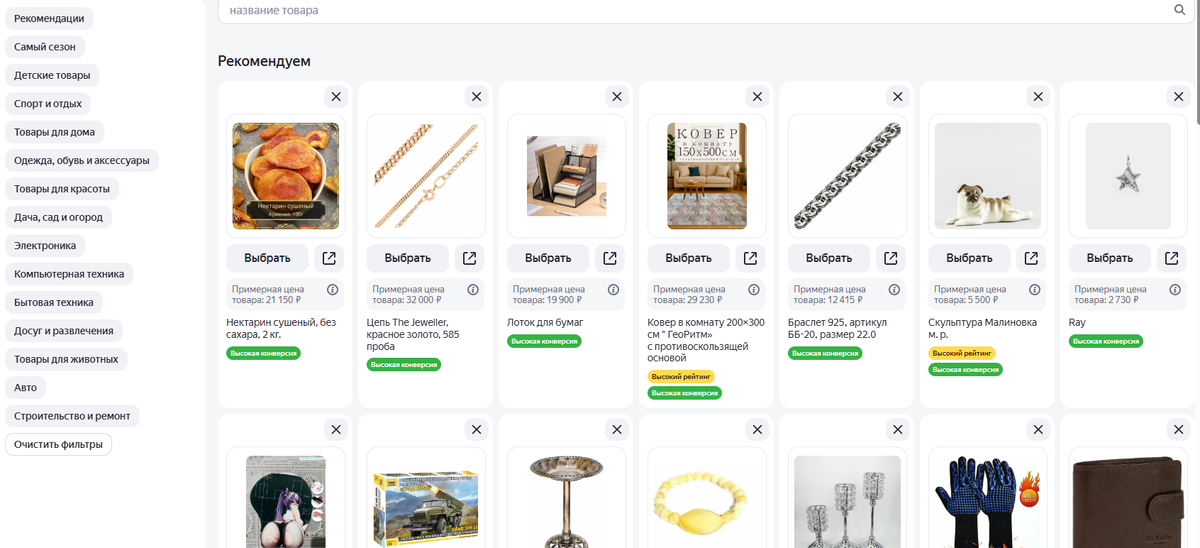Click Очистить фильтры button
1200x548 pixels.
pos(58,444)
